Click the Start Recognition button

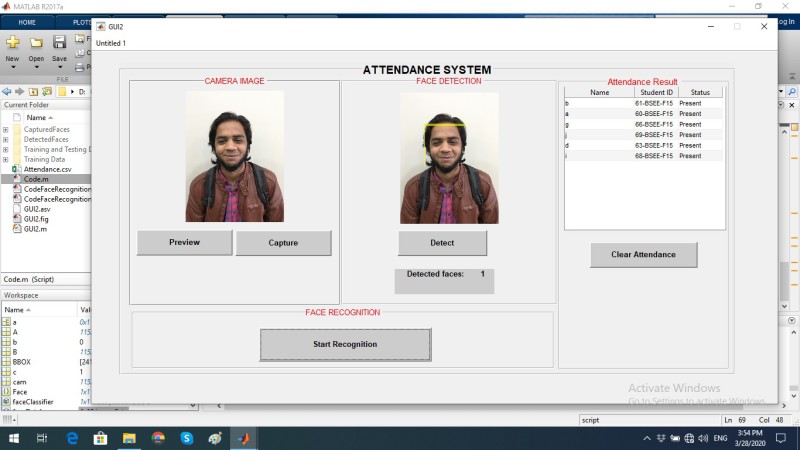tap(345, 344)
